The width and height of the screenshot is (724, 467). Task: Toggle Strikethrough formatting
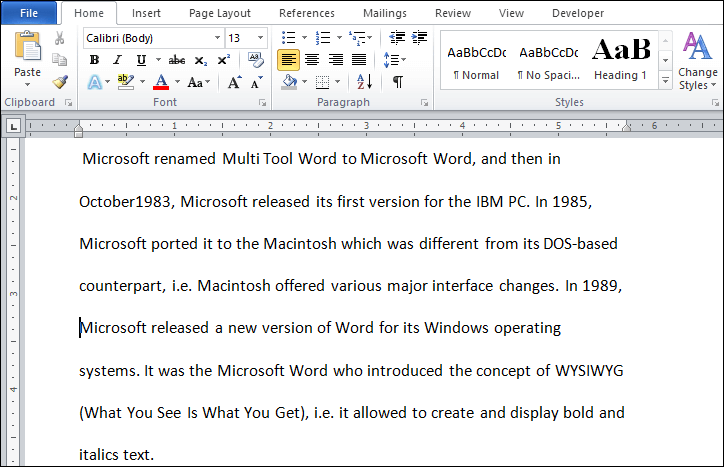(x=176, y=60)
